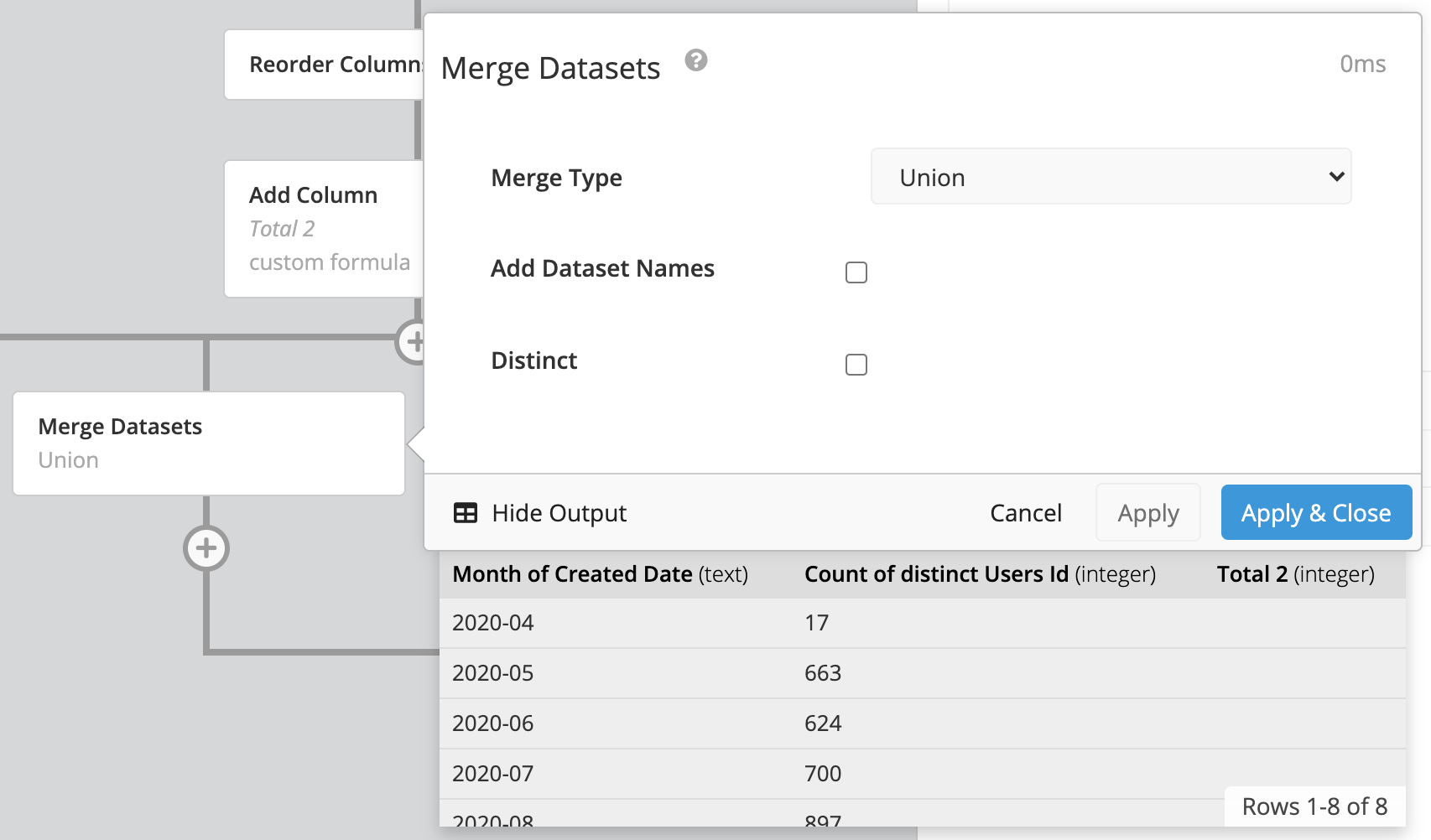Click Apply & Close

tap(1316, 513)
